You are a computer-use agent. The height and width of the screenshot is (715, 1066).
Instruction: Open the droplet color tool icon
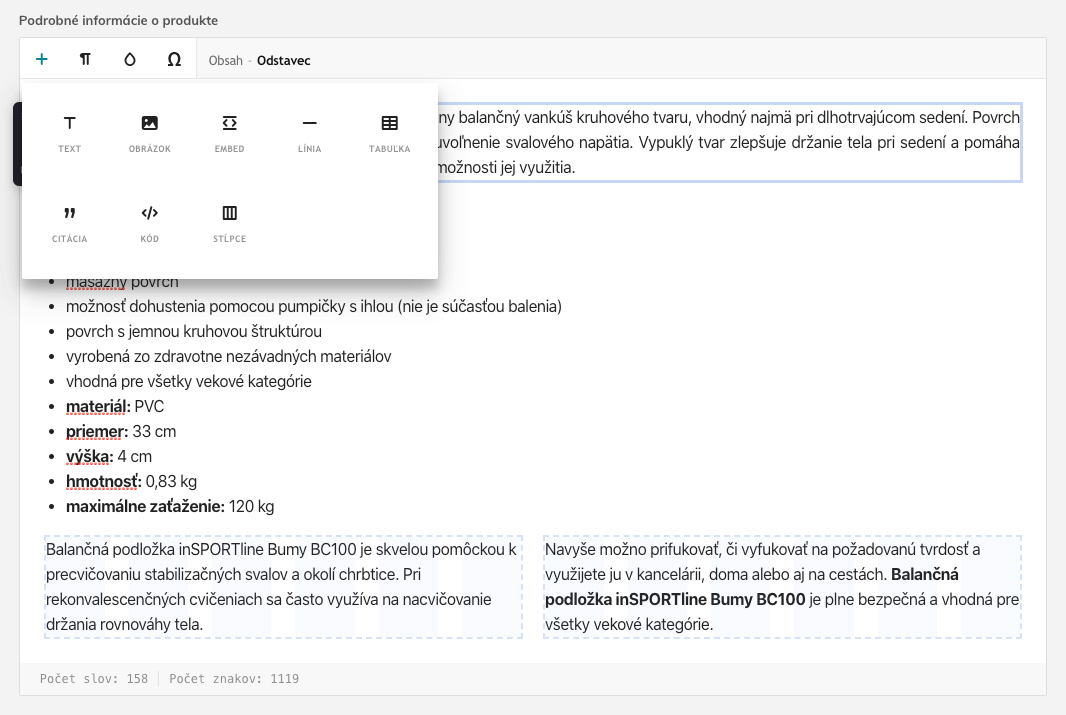click(130, 59)
